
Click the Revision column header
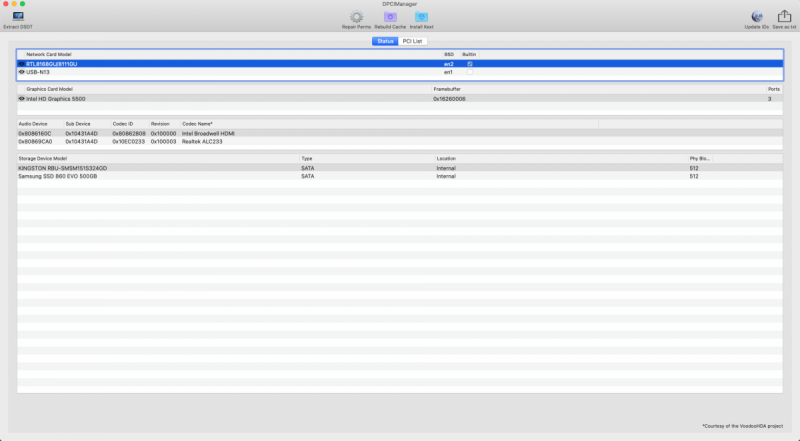160,124
